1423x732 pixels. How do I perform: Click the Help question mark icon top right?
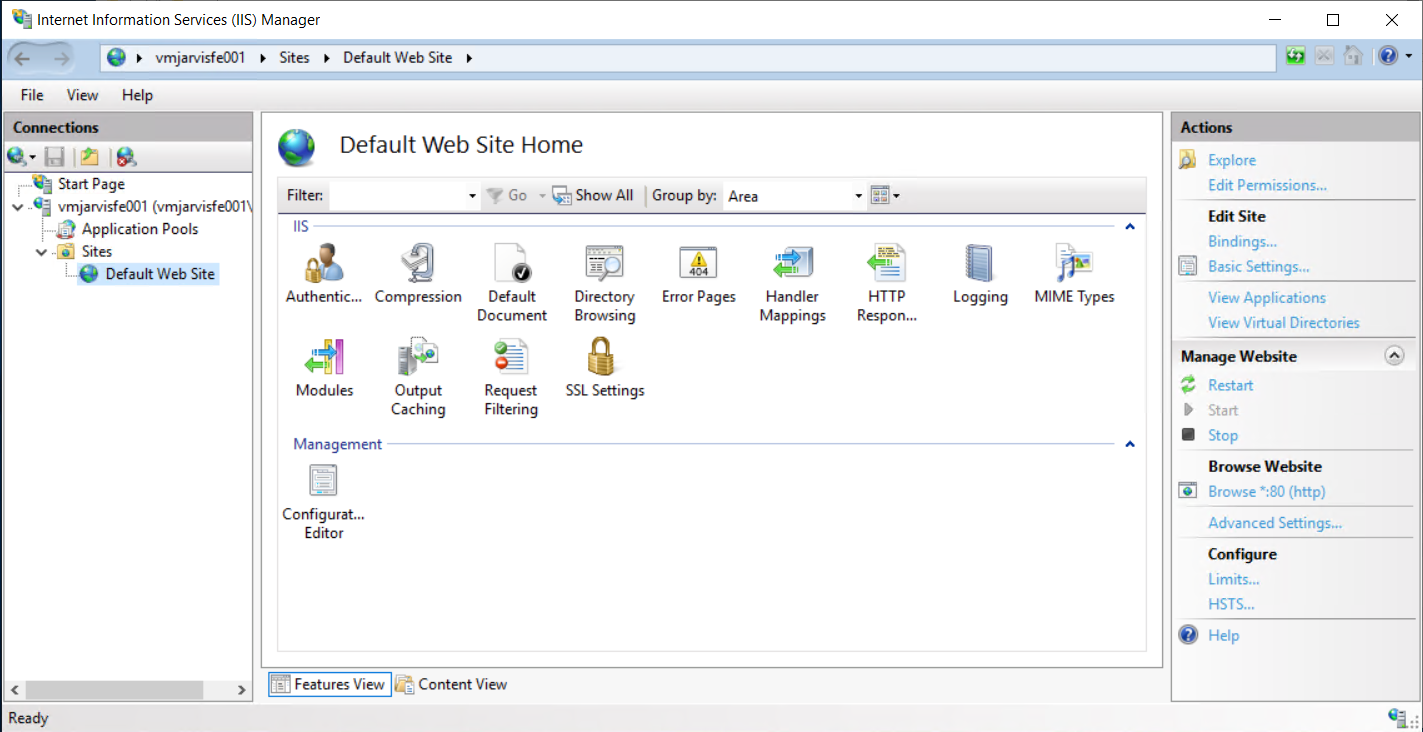click(1388, 56)
